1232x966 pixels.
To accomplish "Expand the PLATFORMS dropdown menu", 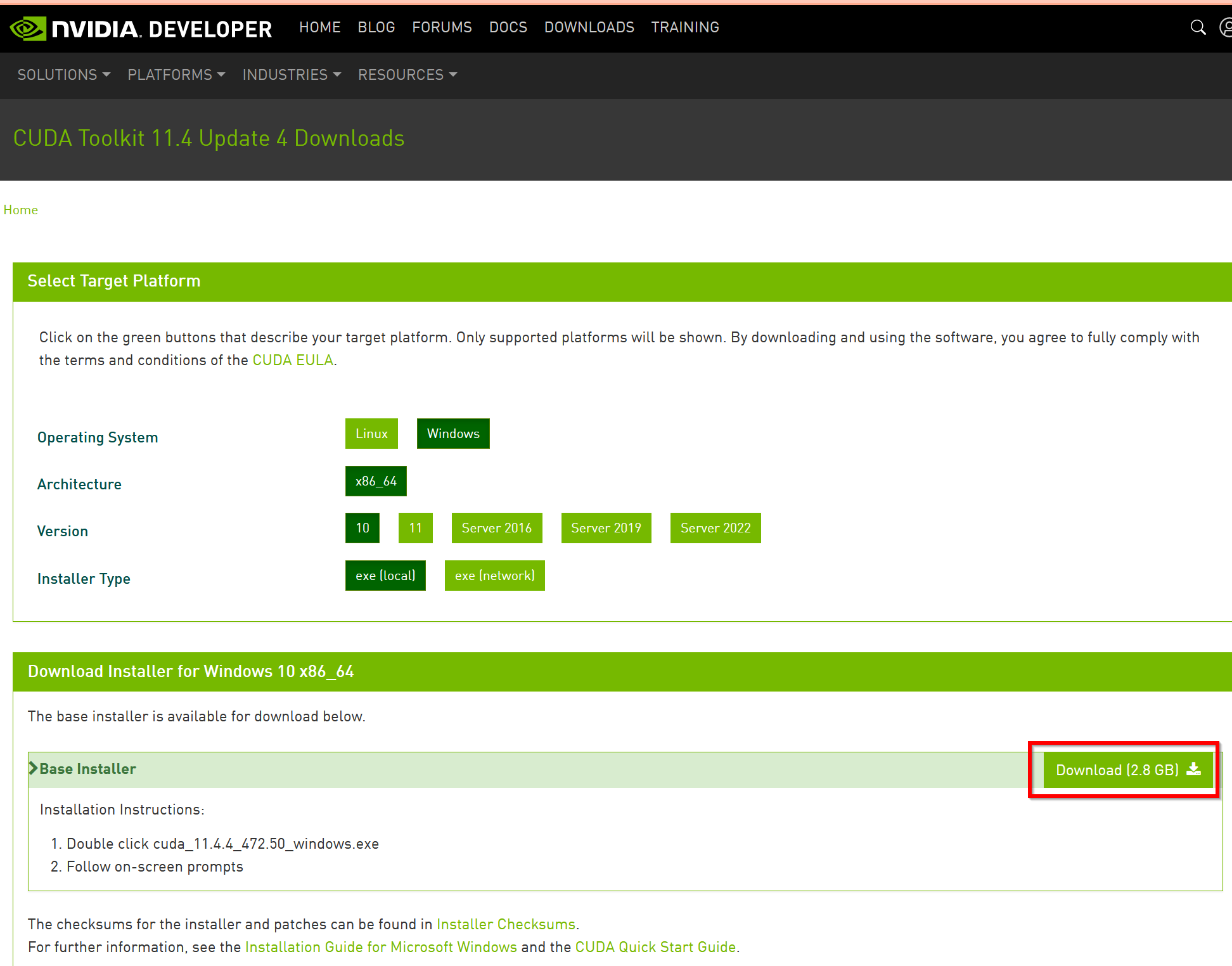I will point(176,75).
